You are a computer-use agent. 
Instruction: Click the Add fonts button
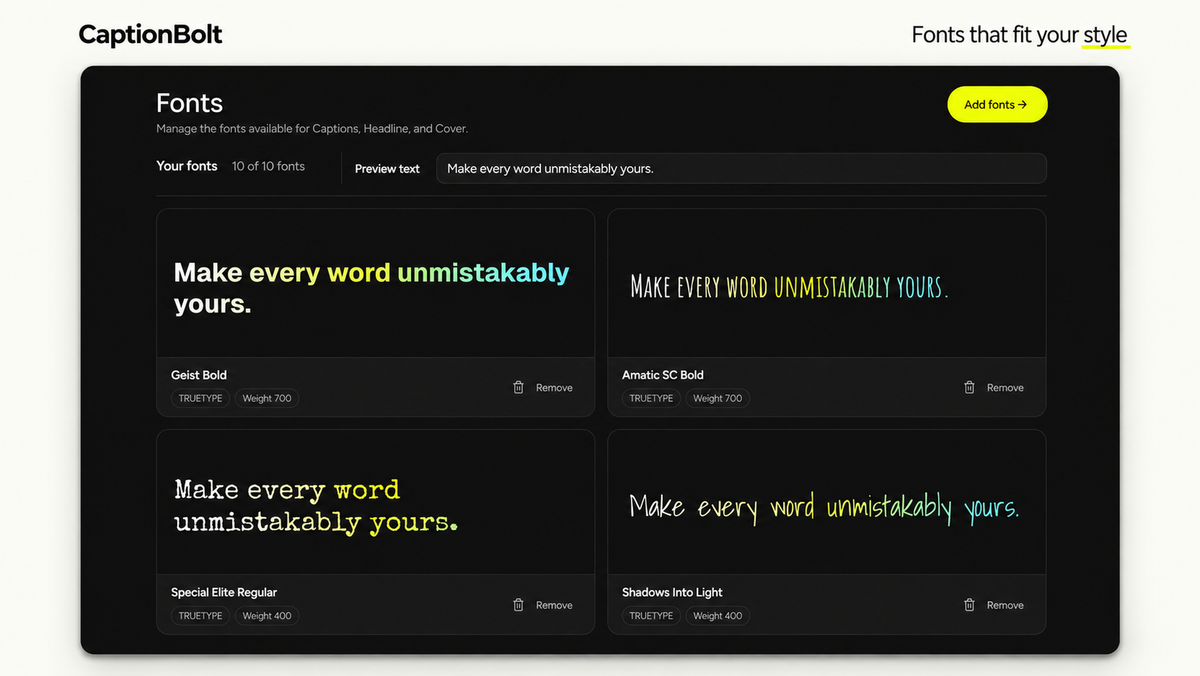(x=997, y=104)
